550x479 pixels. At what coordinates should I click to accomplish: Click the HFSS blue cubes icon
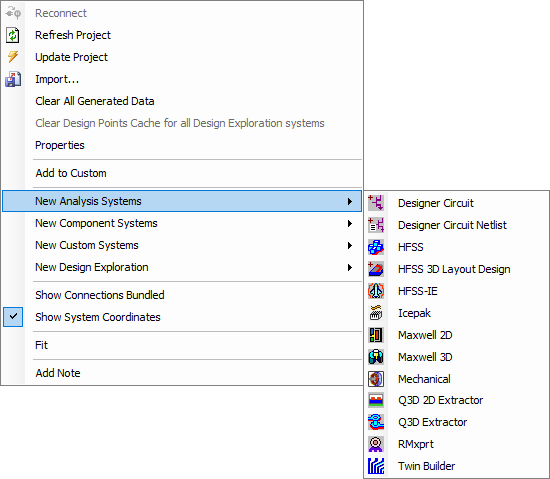376,247
